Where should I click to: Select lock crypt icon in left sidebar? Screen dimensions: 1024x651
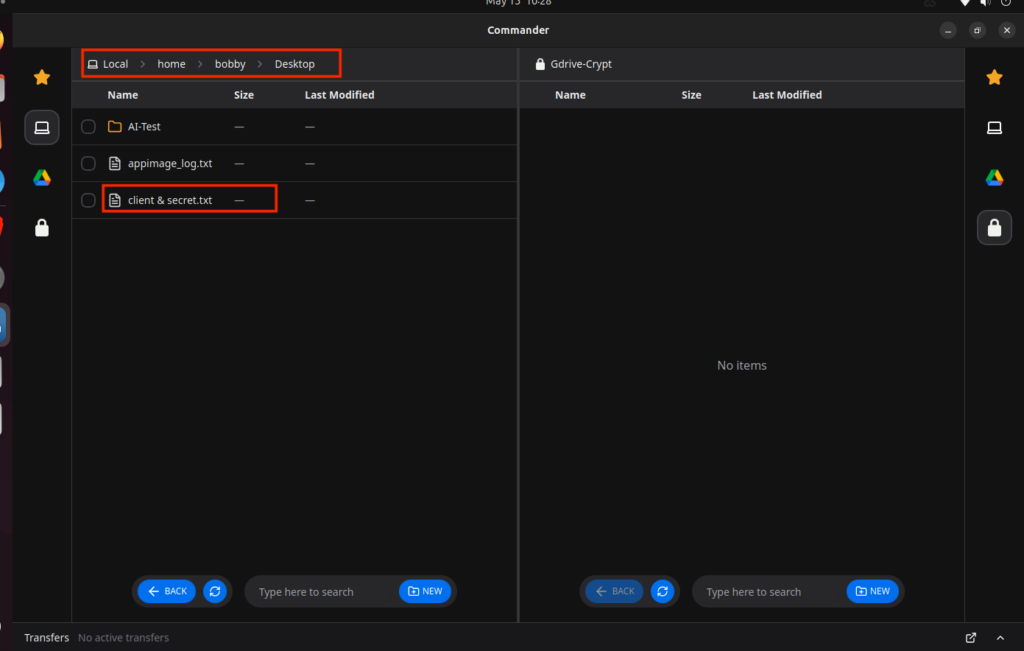(42, 228)
